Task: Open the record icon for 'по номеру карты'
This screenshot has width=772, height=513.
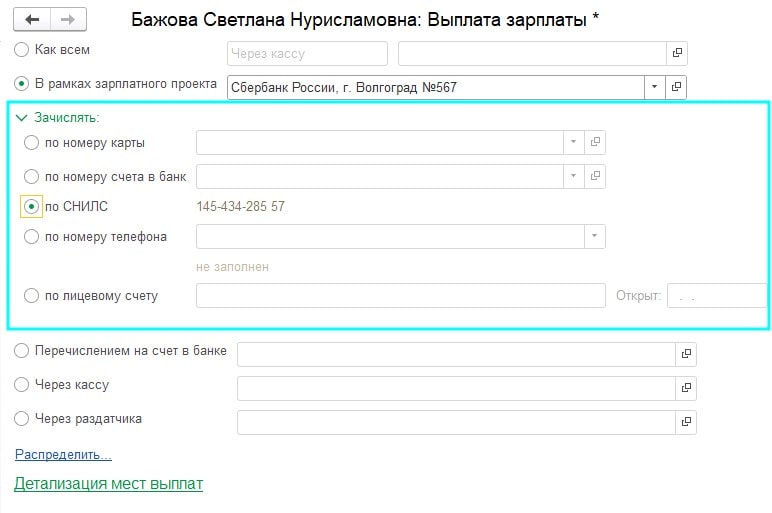Action: click(595, 143)
